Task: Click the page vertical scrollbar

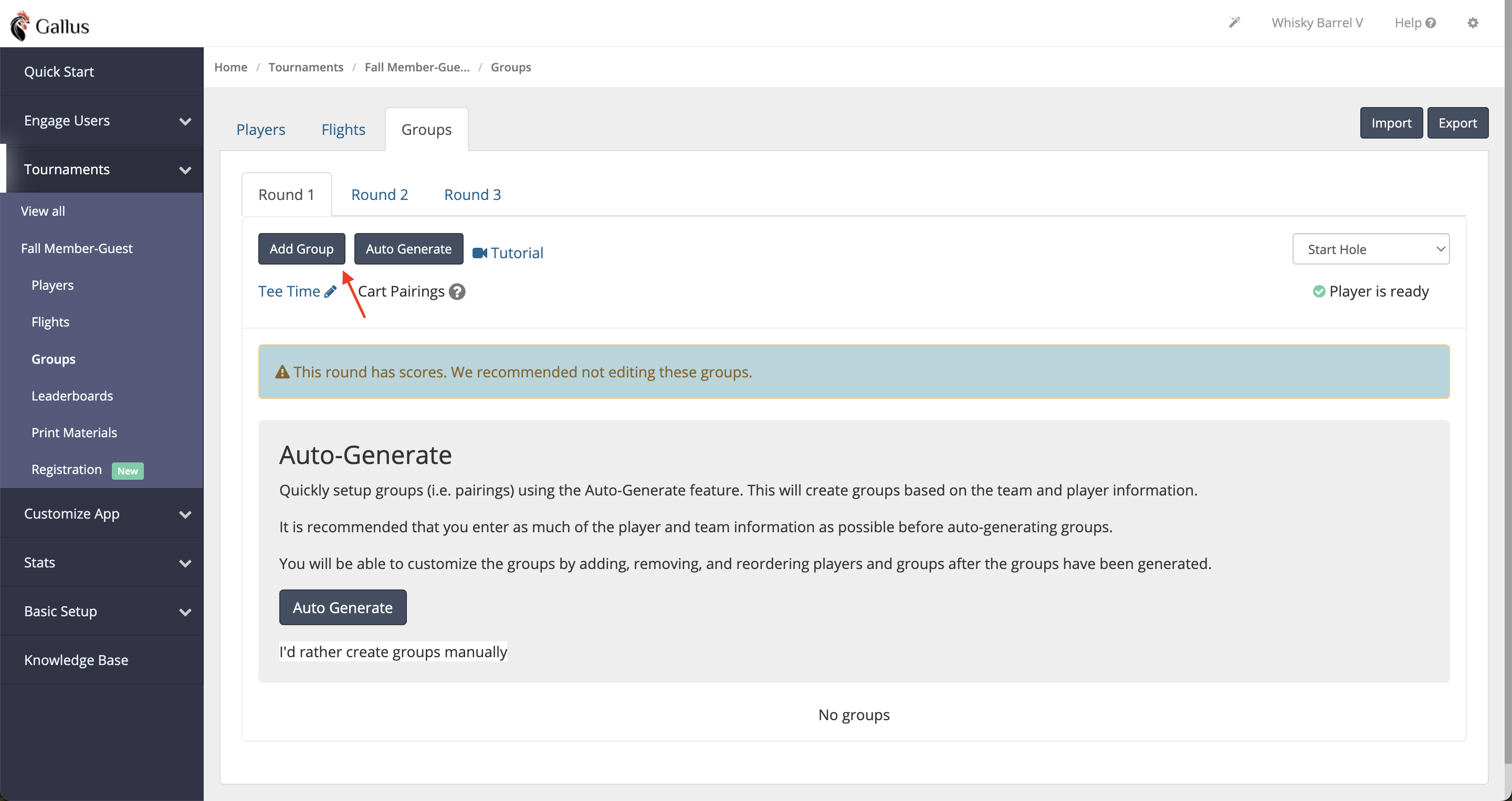Action: click(1507, 382)
